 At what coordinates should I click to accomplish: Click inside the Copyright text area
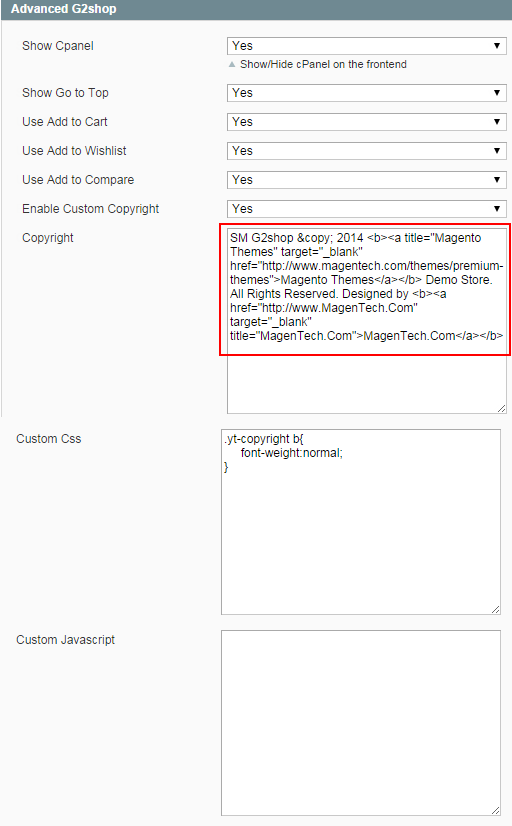[x=367, y=321]
